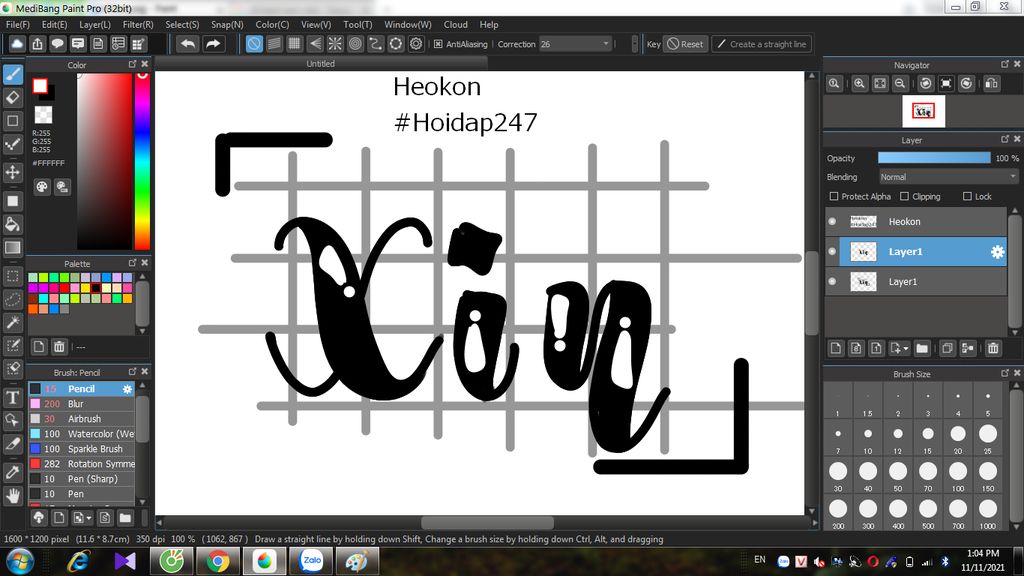Enable layer Lock checkbox
1024x576 pixels.
[967, 196]
